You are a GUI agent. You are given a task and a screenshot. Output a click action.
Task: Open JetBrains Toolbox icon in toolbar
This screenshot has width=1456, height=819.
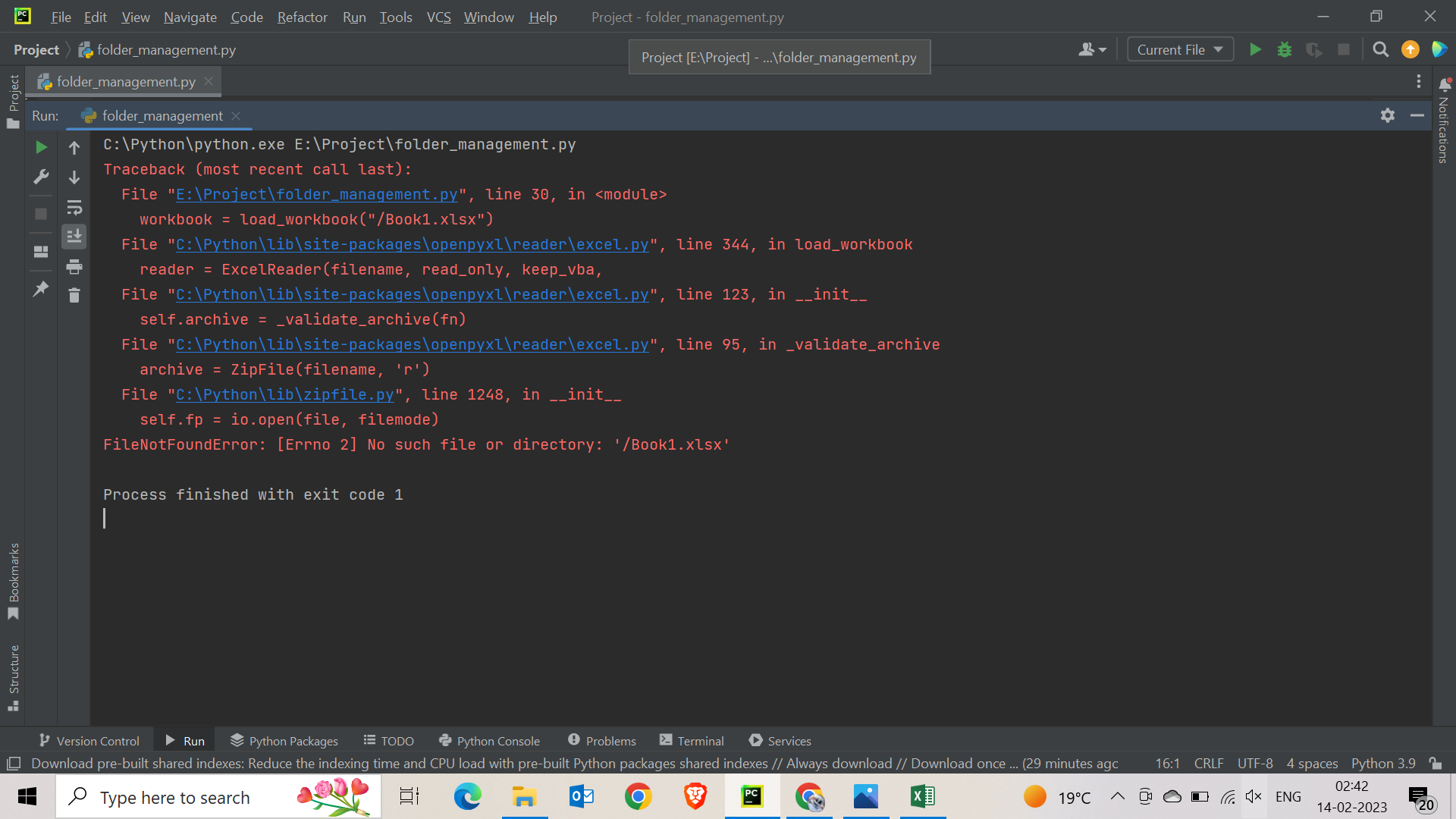click(1439, 49)
